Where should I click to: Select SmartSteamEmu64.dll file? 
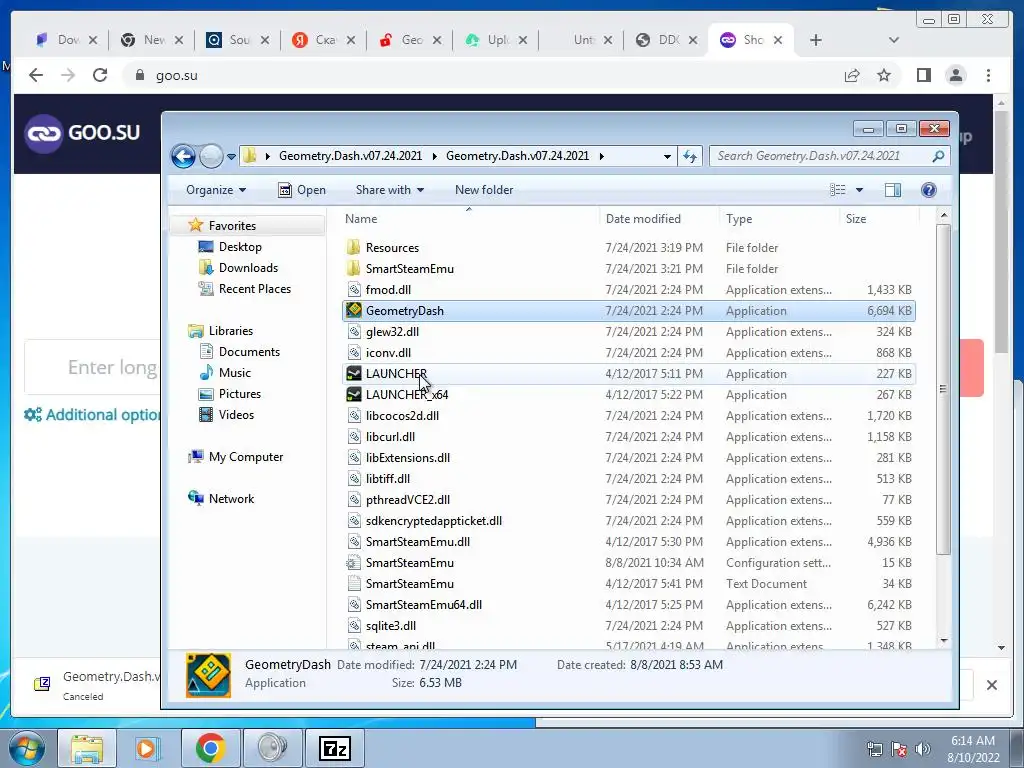(x=424, y=605)
